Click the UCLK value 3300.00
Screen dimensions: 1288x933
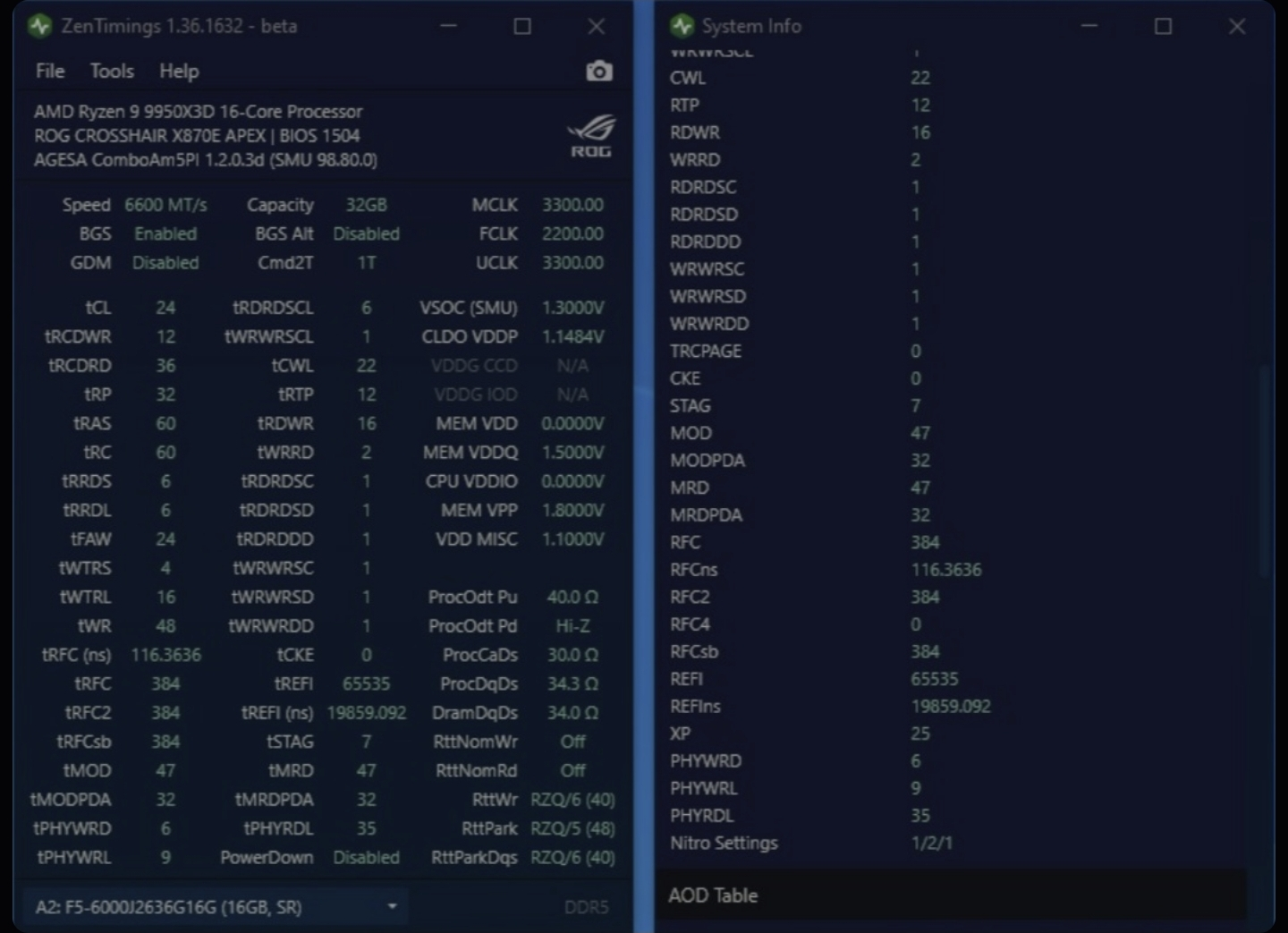click(572, 263)
